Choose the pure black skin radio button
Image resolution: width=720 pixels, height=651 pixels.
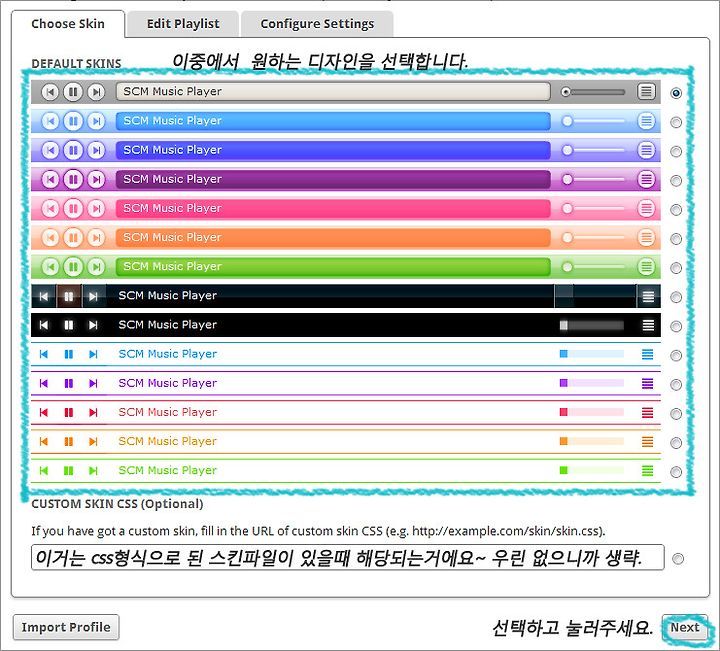click(675, 326)
